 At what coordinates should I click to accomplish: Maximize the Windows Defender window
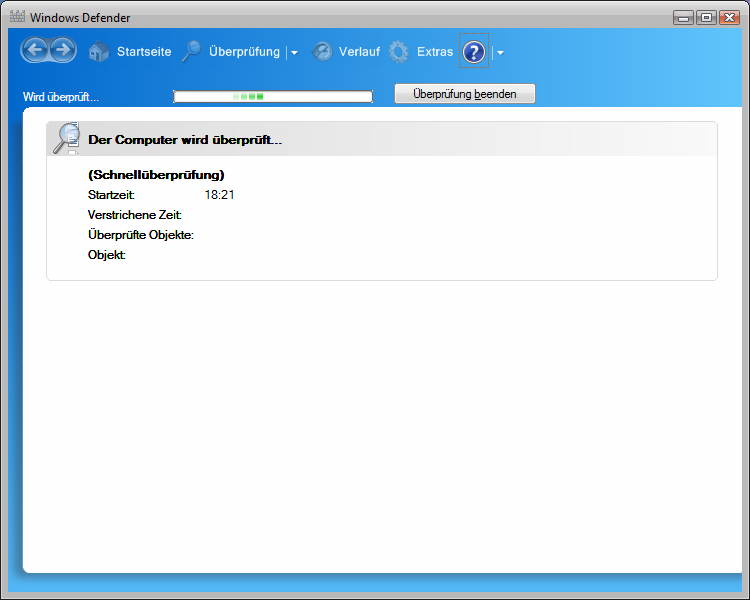pos(706,17)
